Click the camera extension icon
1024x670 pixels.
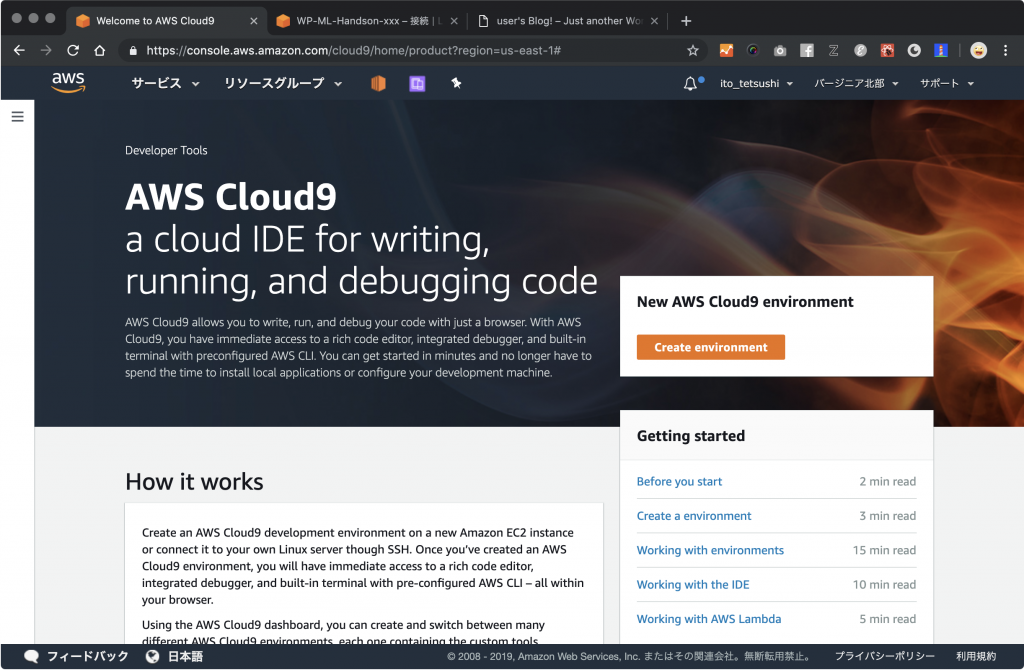780,50
